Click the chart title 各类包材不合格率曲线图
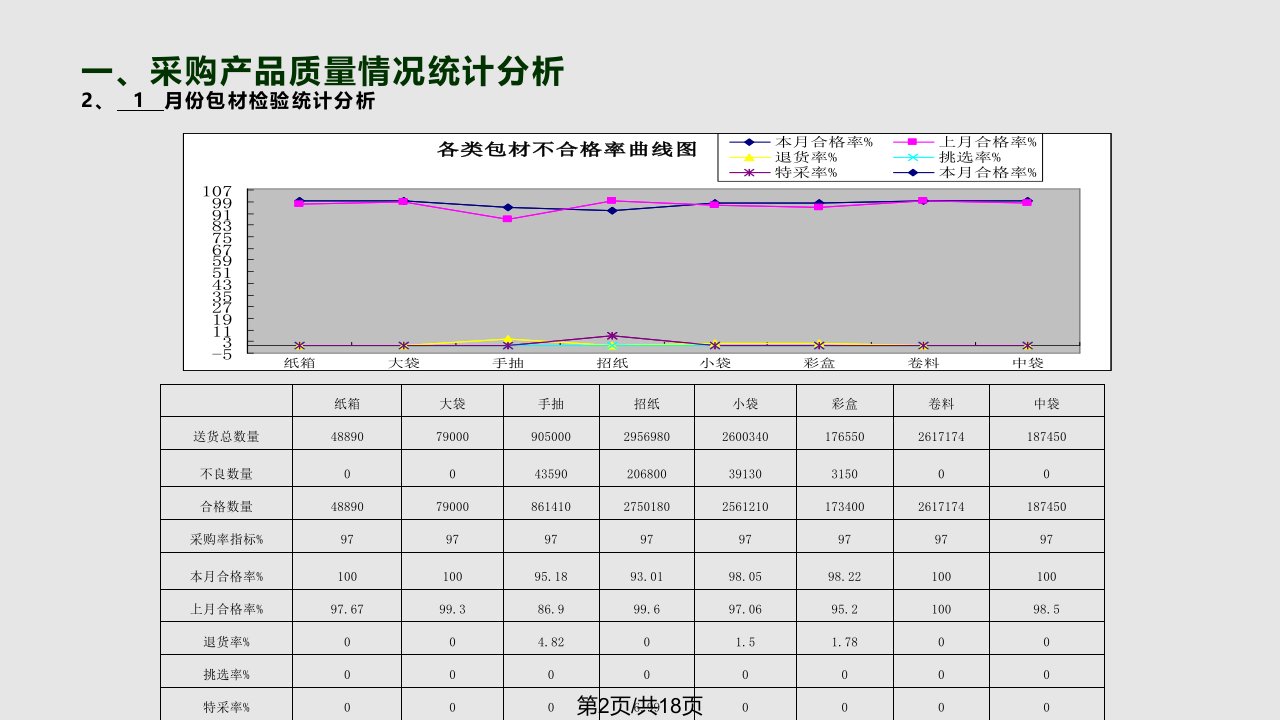 567,149
